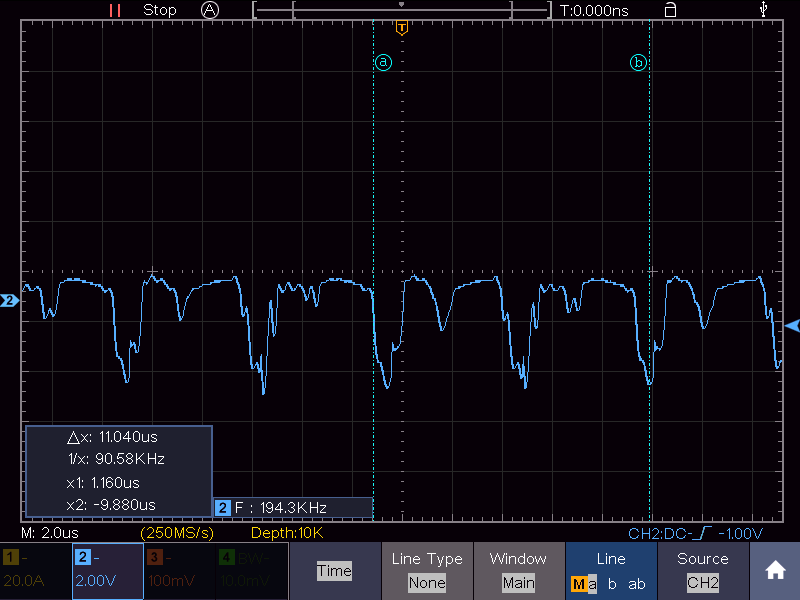Click the F : 194.3KHz frequency measurement

(281, 508)
